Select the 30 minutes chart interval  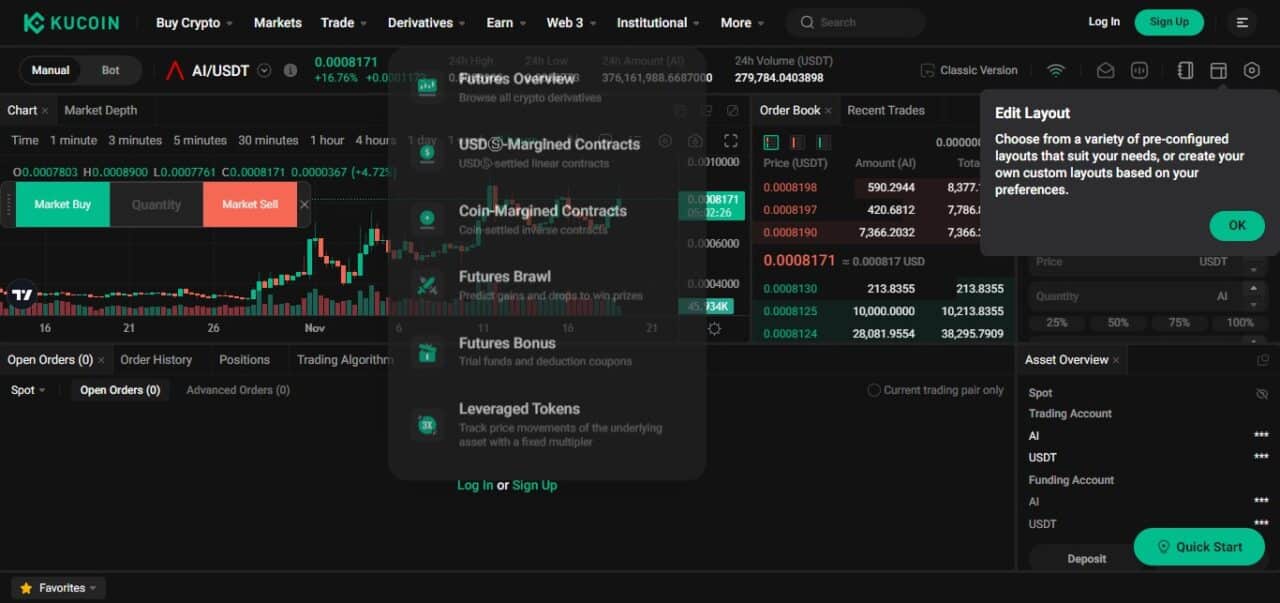(x=268, y=140)
